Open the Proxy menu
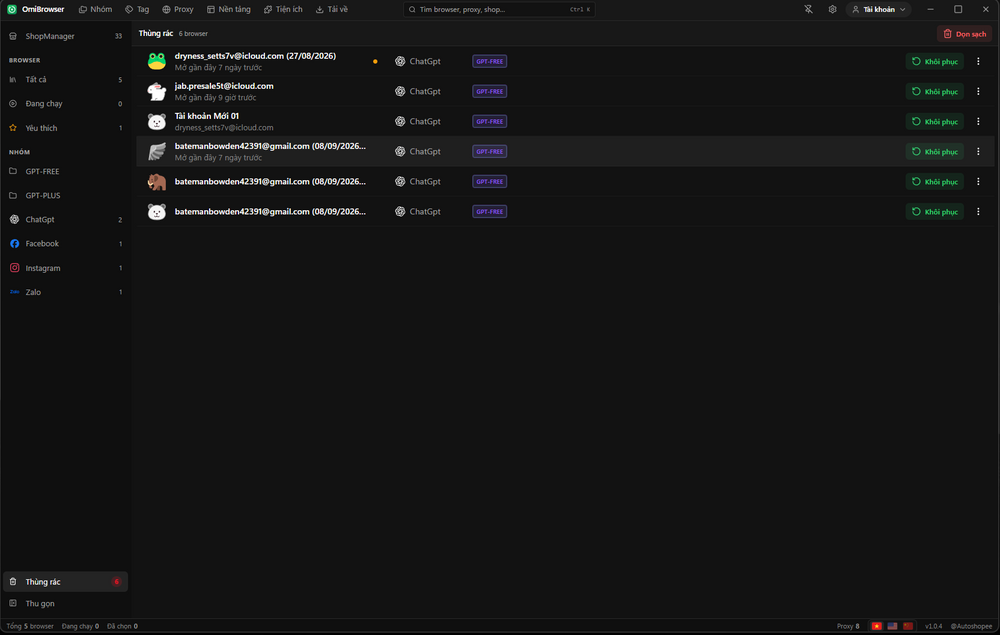The height and width of the screenshot is (635, 1000). click(178, 10)
